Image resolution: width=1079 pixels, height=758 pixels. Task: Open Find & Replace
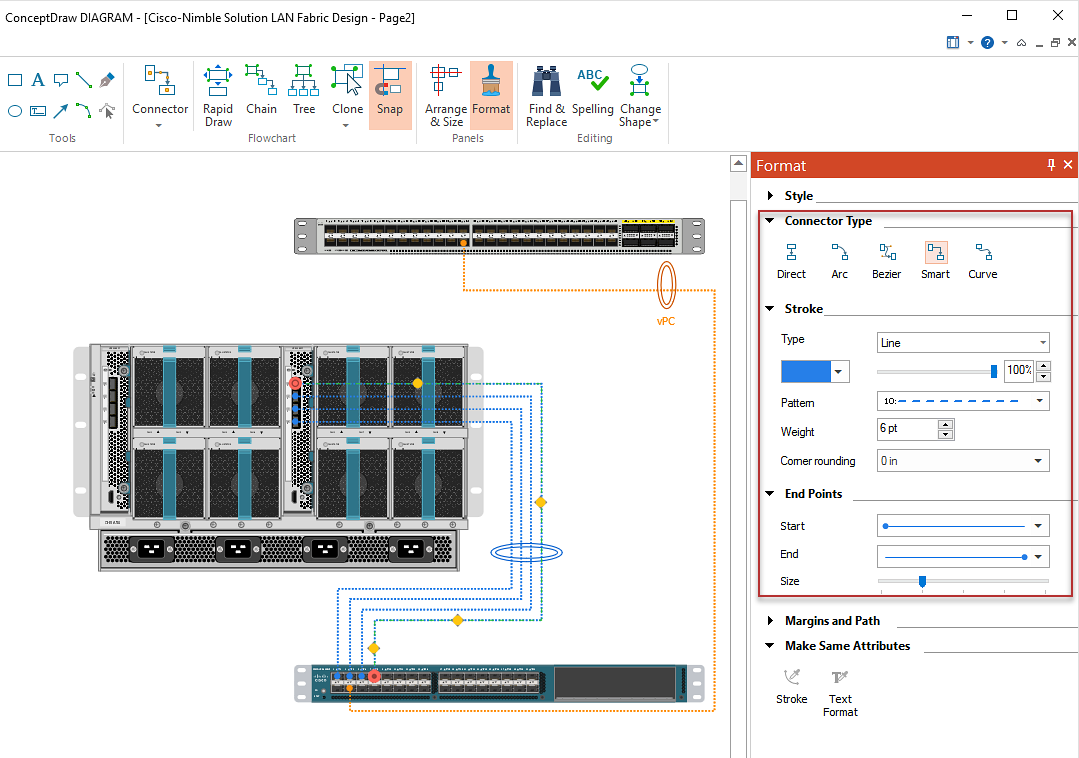tap(546, 95)
